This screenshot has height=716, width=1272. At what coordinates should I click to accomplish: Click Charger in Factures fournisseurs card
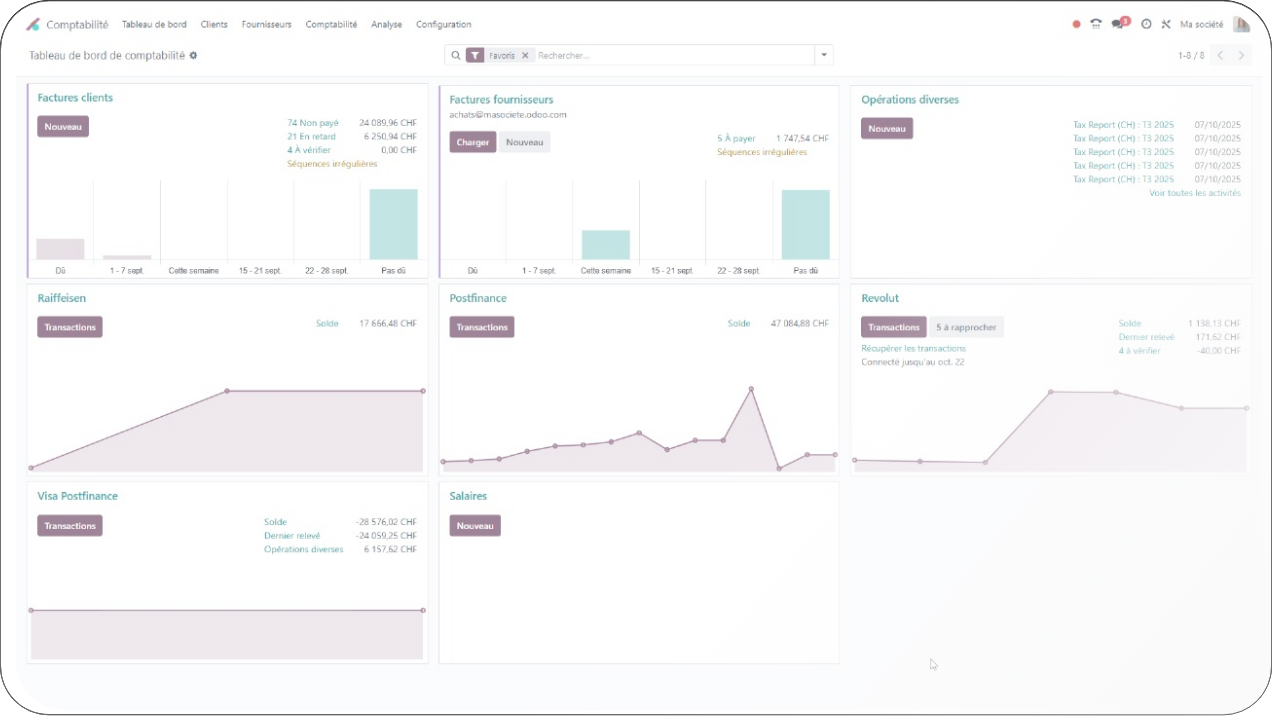coord(473,142)
